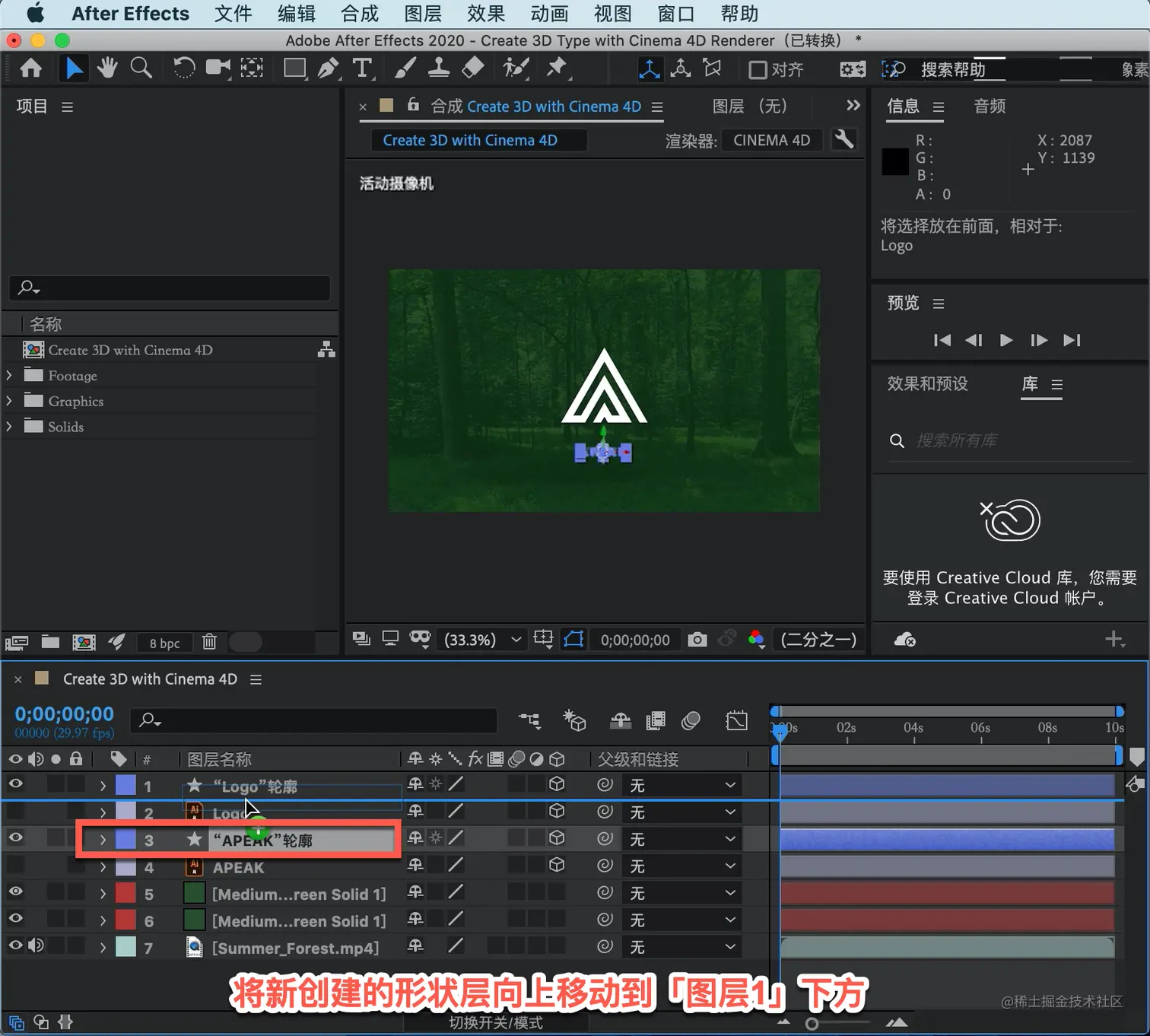This screenshot has width=1150, height=1036.
Task: Select the Rotation tool
Action: pos(183,68)
